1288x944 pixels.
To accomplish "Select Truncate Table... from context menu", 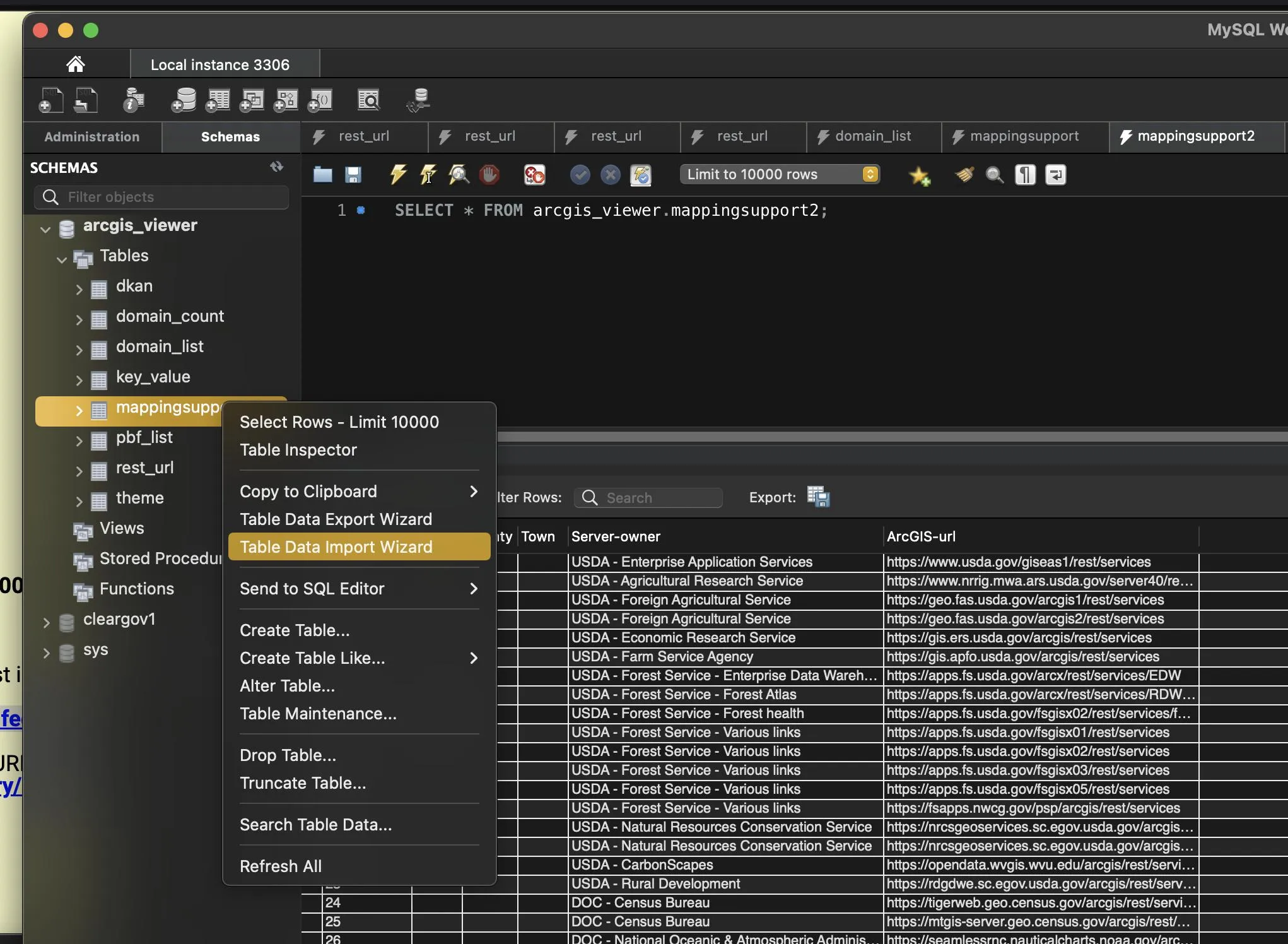I will (x=303, y=783).
